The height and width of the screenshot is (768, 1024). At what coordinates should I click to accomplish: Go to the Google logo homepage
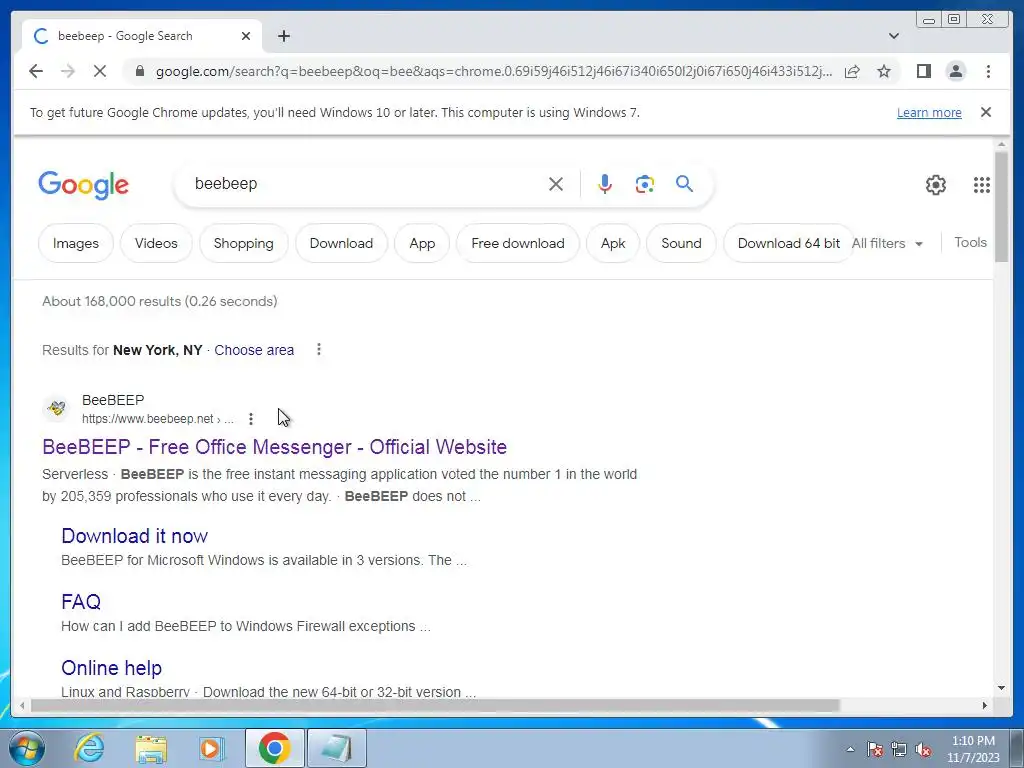84,185
